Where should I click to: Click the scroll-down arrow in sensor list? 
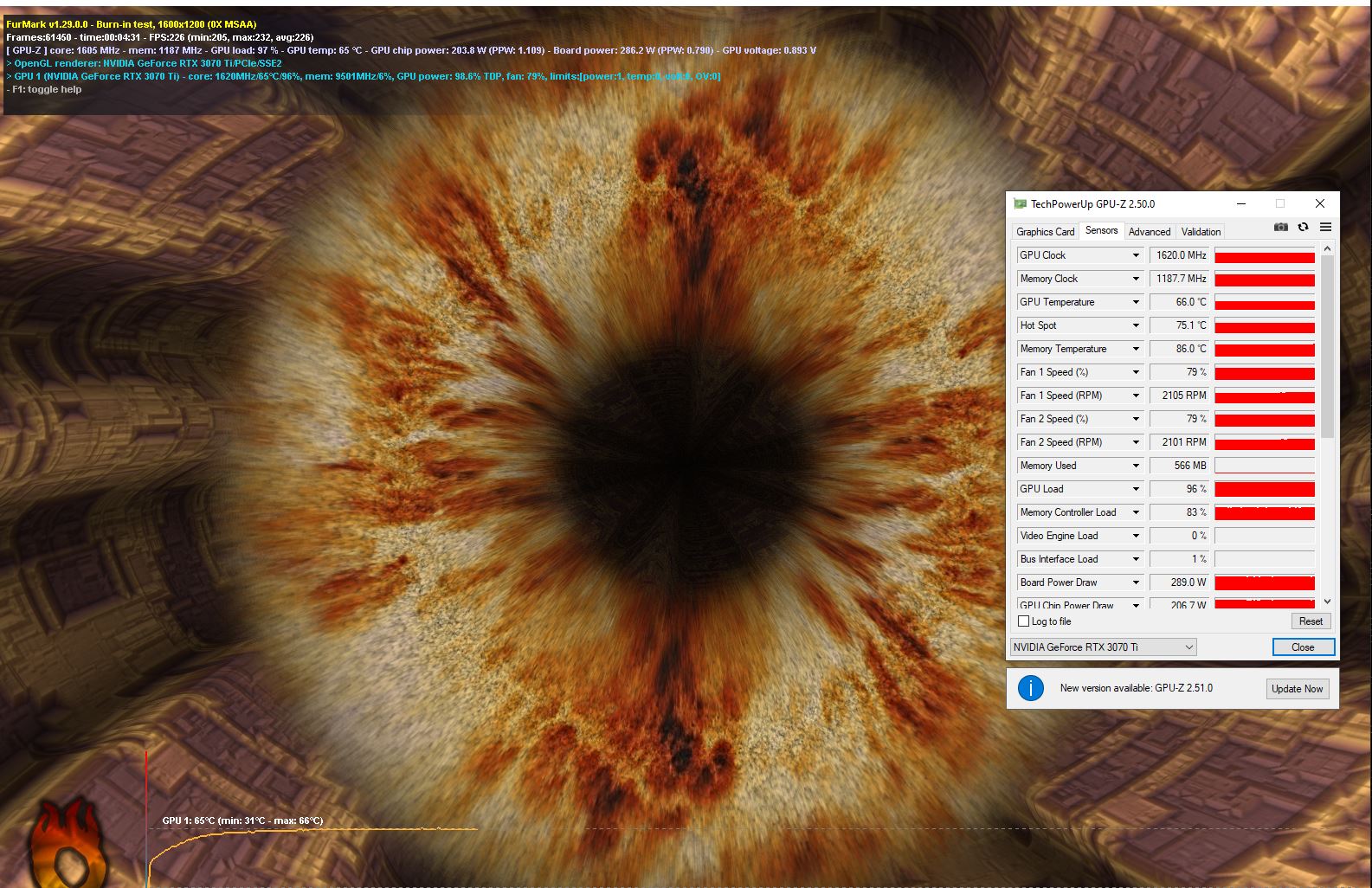pos(1327,601)
